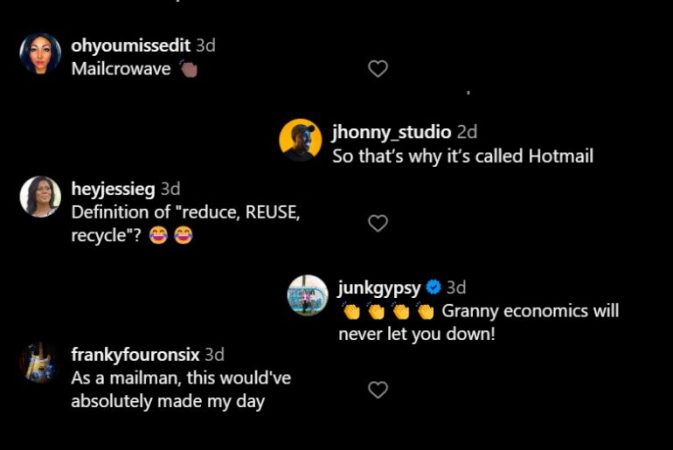Like heyjessieg's "reduce, REUSE, recycle" comment
The width and height of the screenshot is (673, 450).
(x=378, y=223)
